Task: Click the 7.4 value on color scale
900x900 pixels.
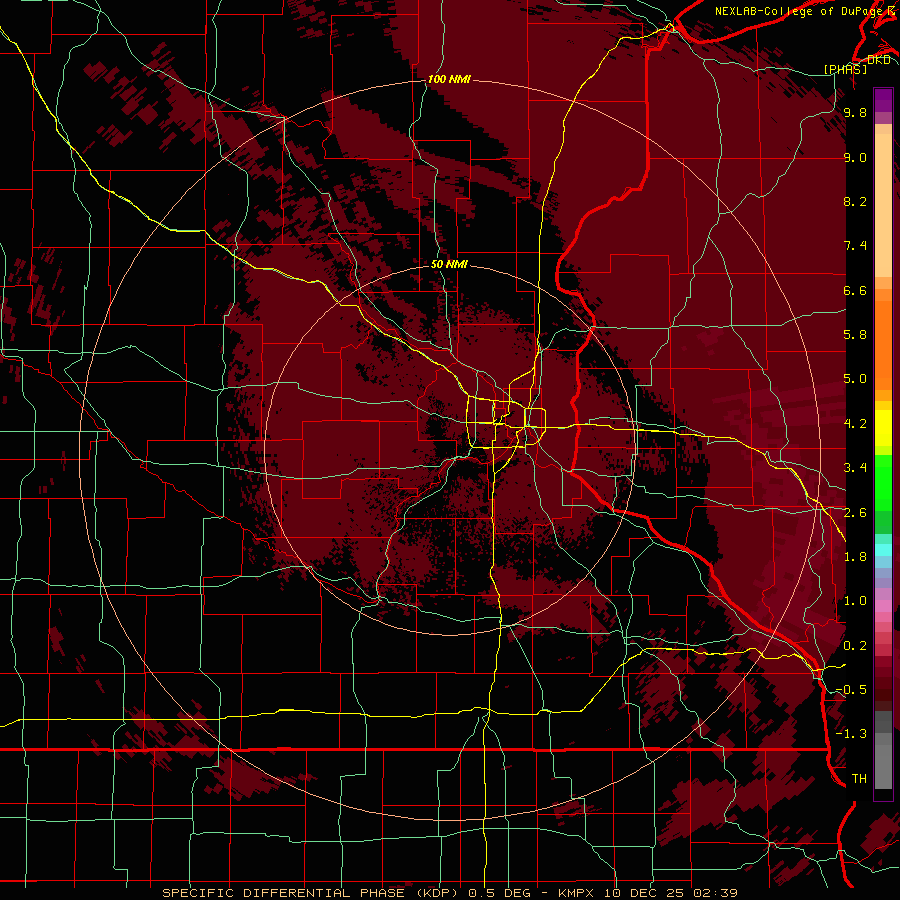Action: pos(855,246)
